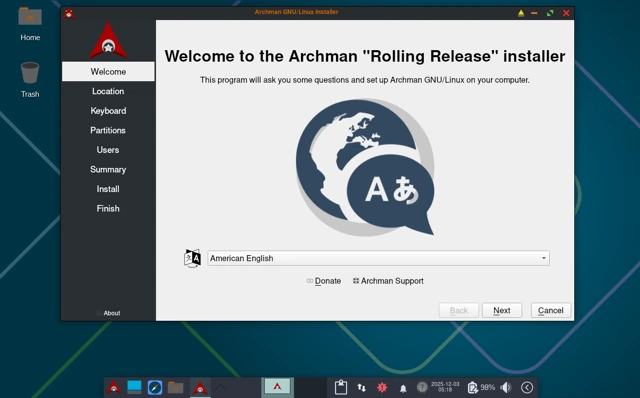Select the Keyboard step in the sidebar
This screenshot has width=640, height=398.
(108, 111)
